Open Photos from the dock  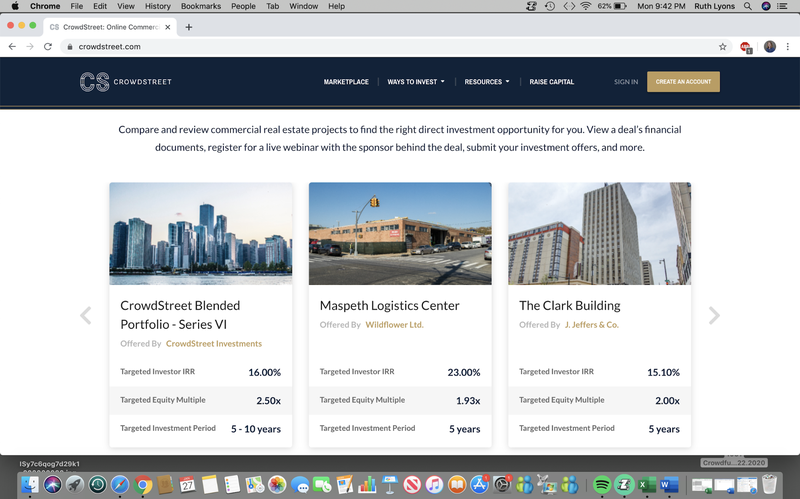tap(277, 484)
